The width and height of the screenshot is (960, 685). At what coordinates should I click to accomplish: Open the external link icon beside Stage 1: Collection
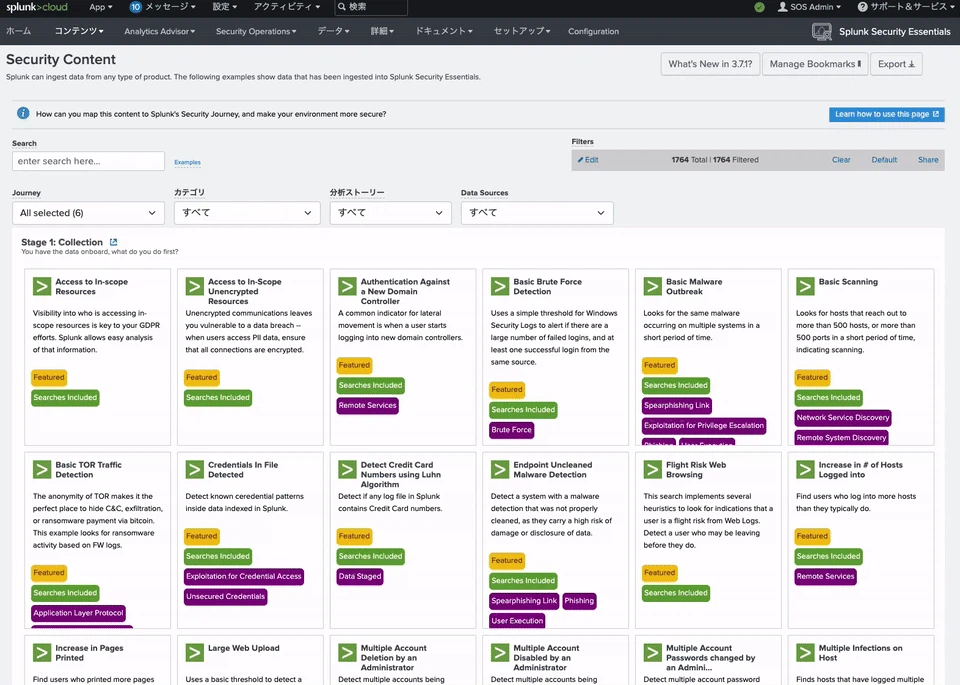coord(113,242)
